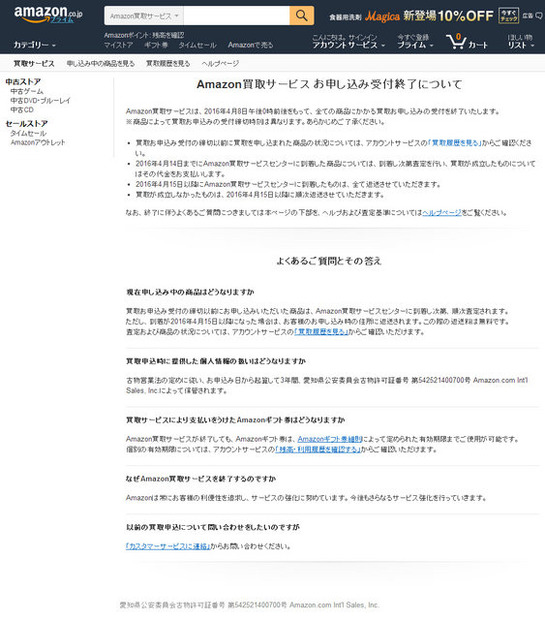Open Amazonアウトレット in the sidebar

tap(38, 142)
